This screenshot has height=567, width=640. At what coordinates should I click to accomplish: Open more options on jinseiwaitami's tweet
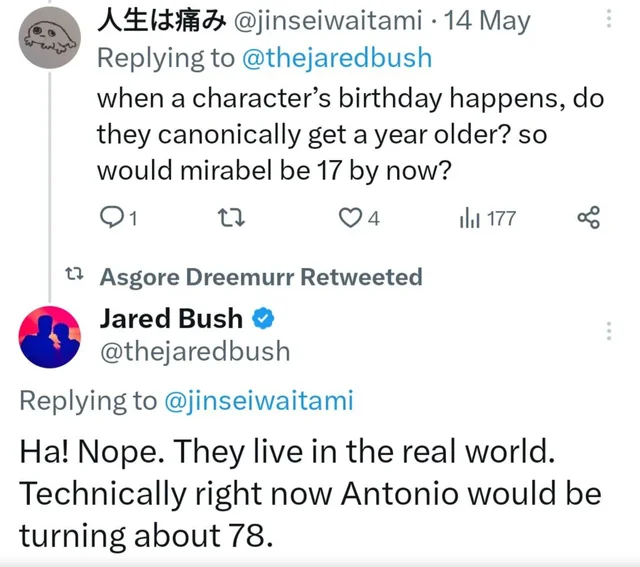click(x=609, y=19)
